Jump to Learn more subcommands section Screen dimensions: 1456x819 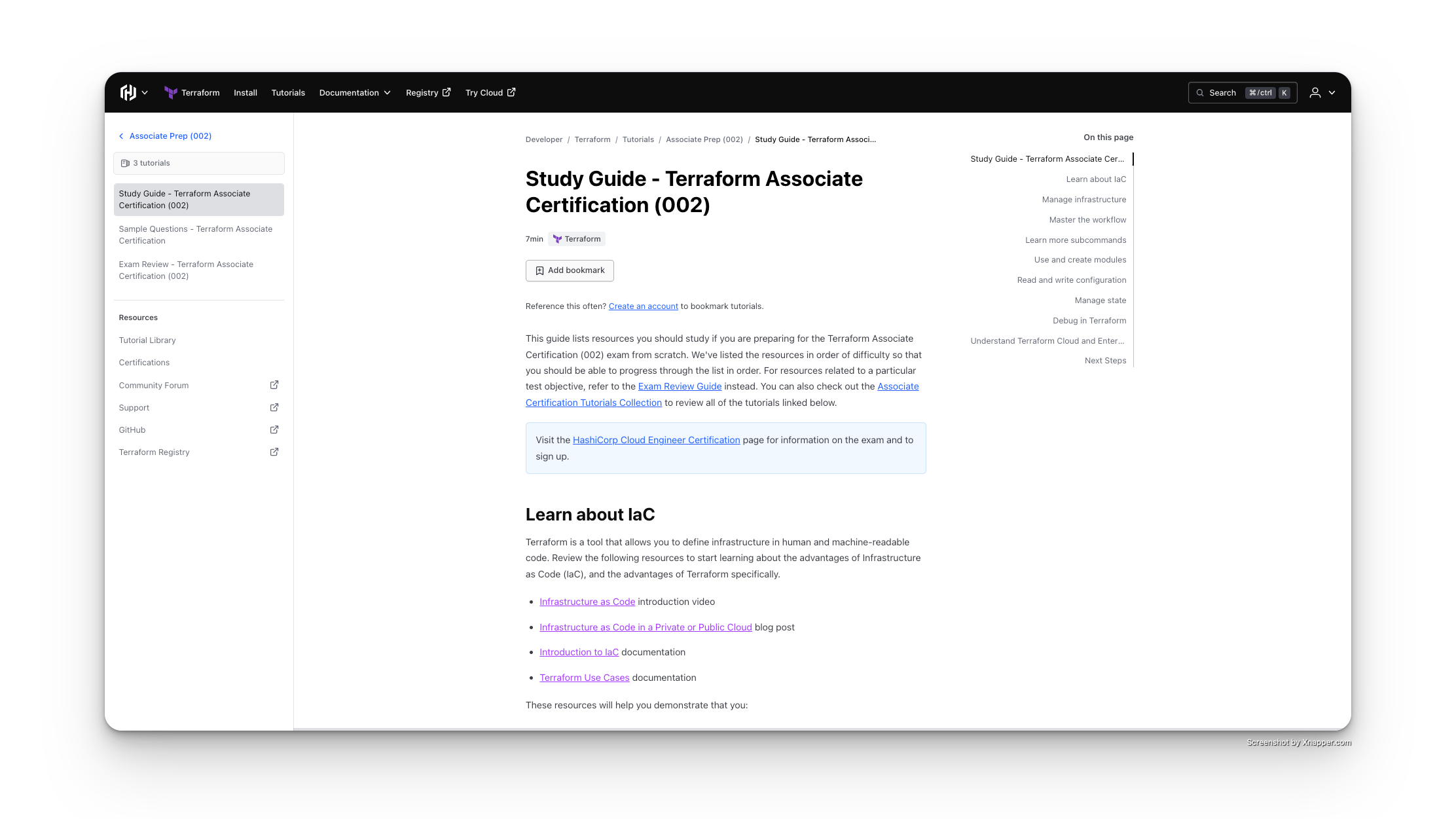tap(1076, 240)
